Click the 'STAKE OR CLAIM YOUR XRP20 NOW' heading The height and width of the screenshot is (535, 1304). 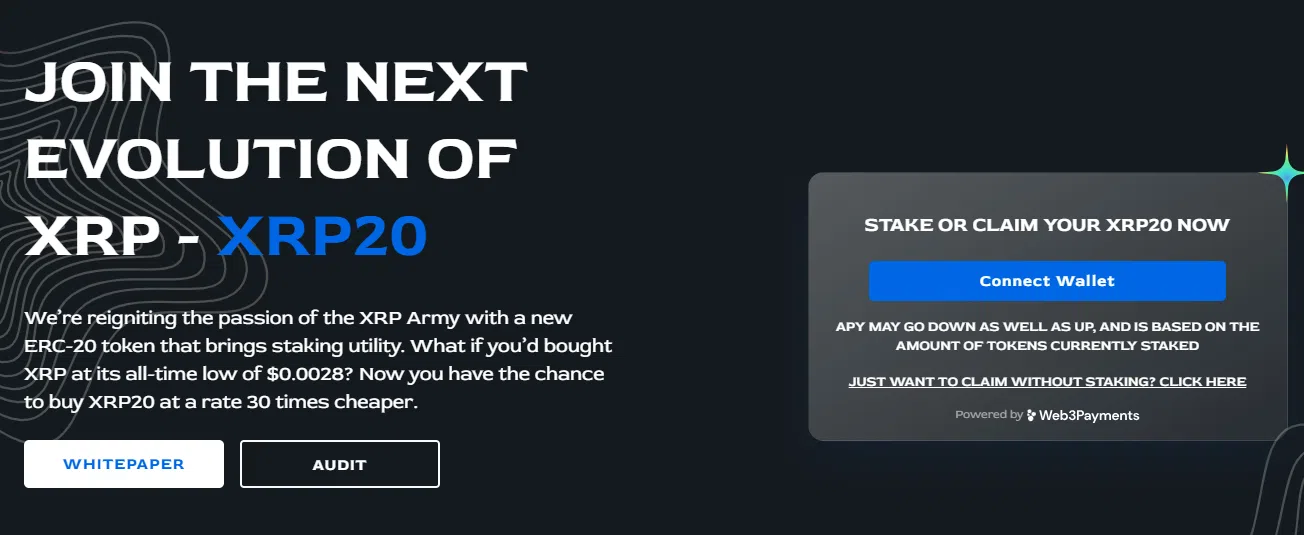pyautogui.click(x=1046, y=225)
